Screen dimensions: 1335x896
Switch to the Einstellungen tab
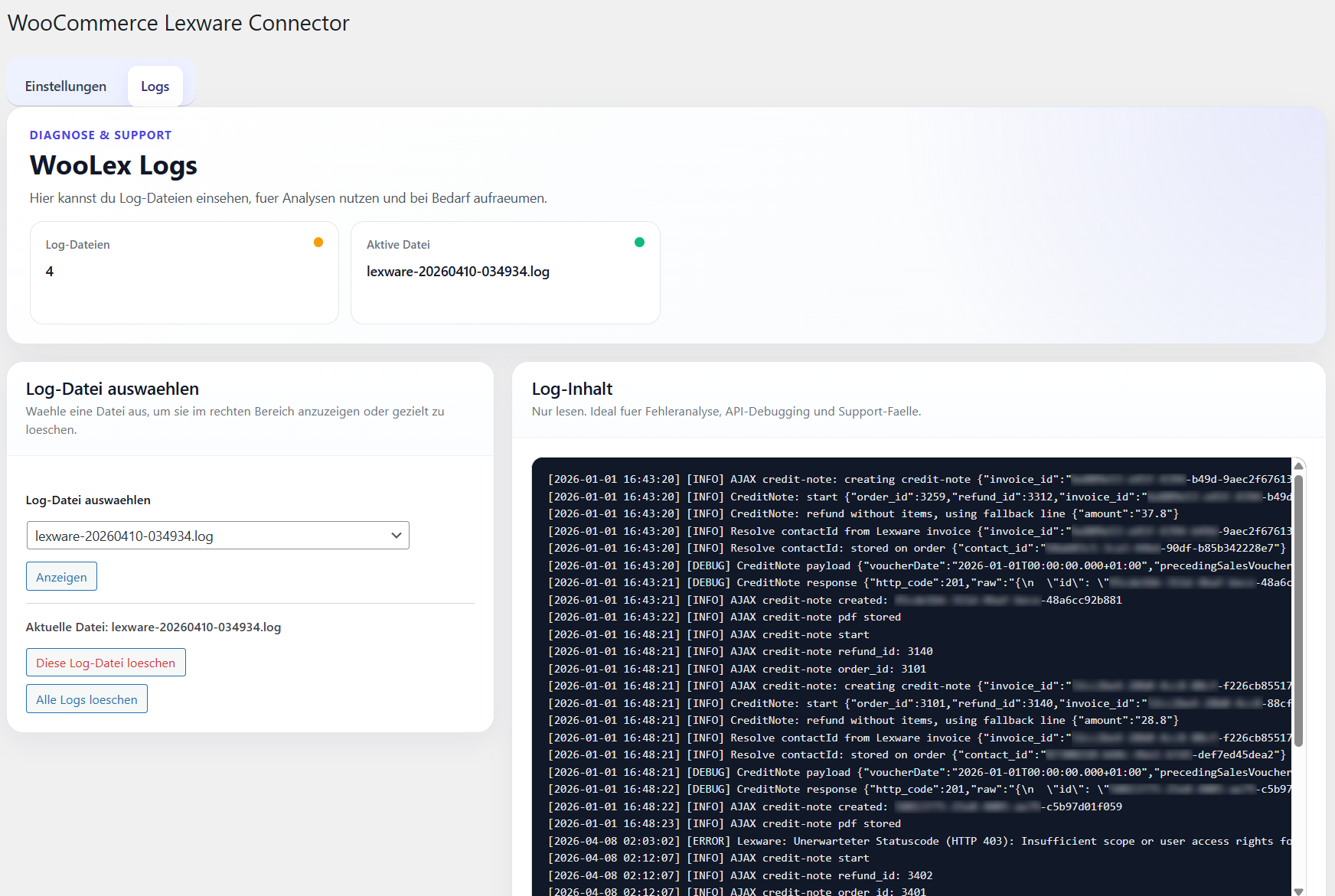coord(66,86)
